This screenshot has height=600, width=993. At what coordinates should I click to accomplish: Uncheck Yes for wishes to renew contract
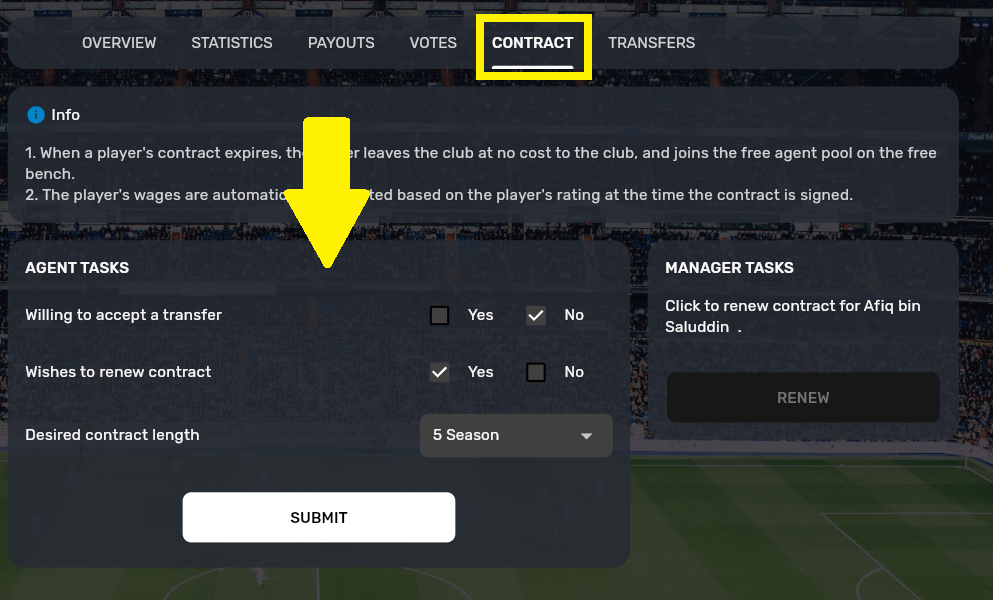pyautogui.click(x=439, y=372)
